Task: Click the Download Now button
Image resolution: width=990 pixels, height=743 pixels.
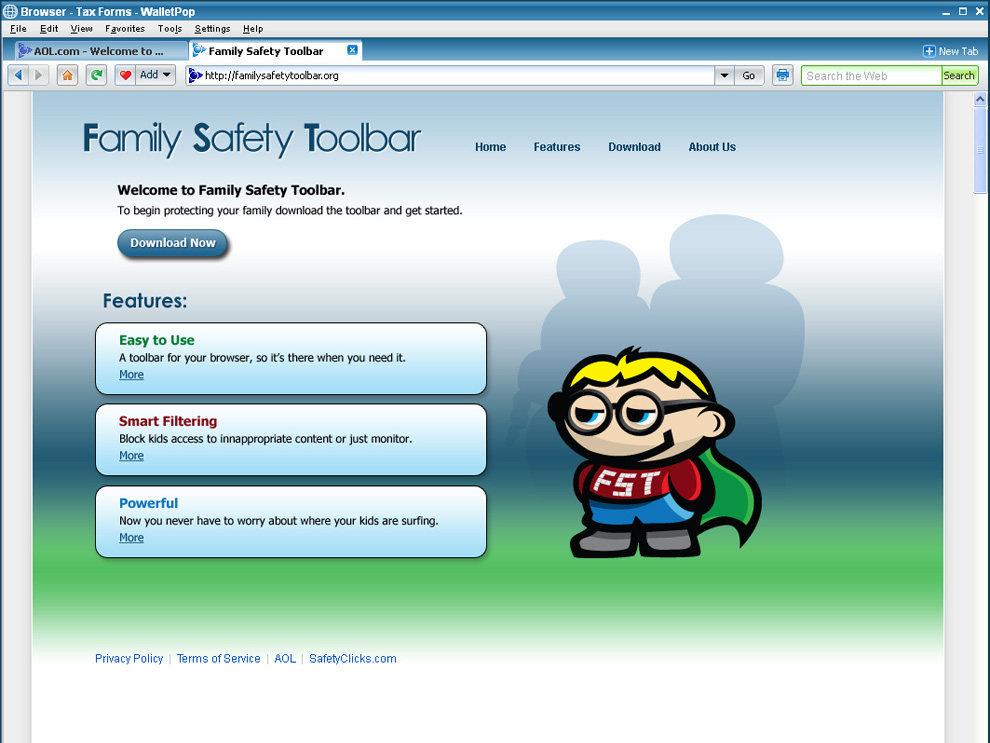Action: point(173,243)
